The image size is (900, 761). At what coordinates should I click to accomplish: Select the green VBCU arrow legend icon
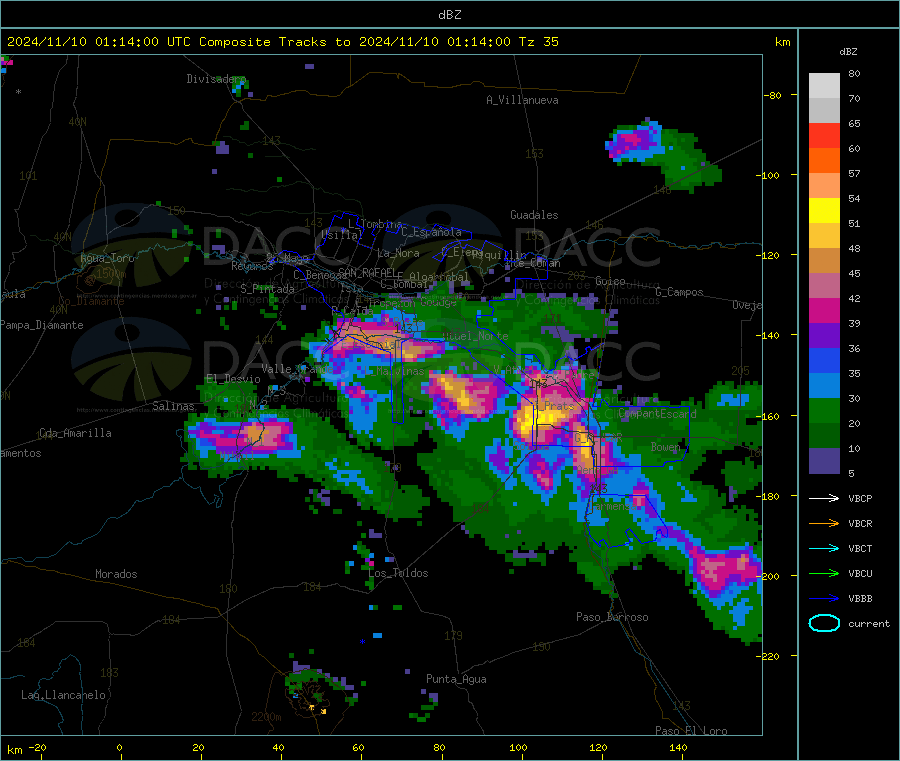click(x=824, y=573)
